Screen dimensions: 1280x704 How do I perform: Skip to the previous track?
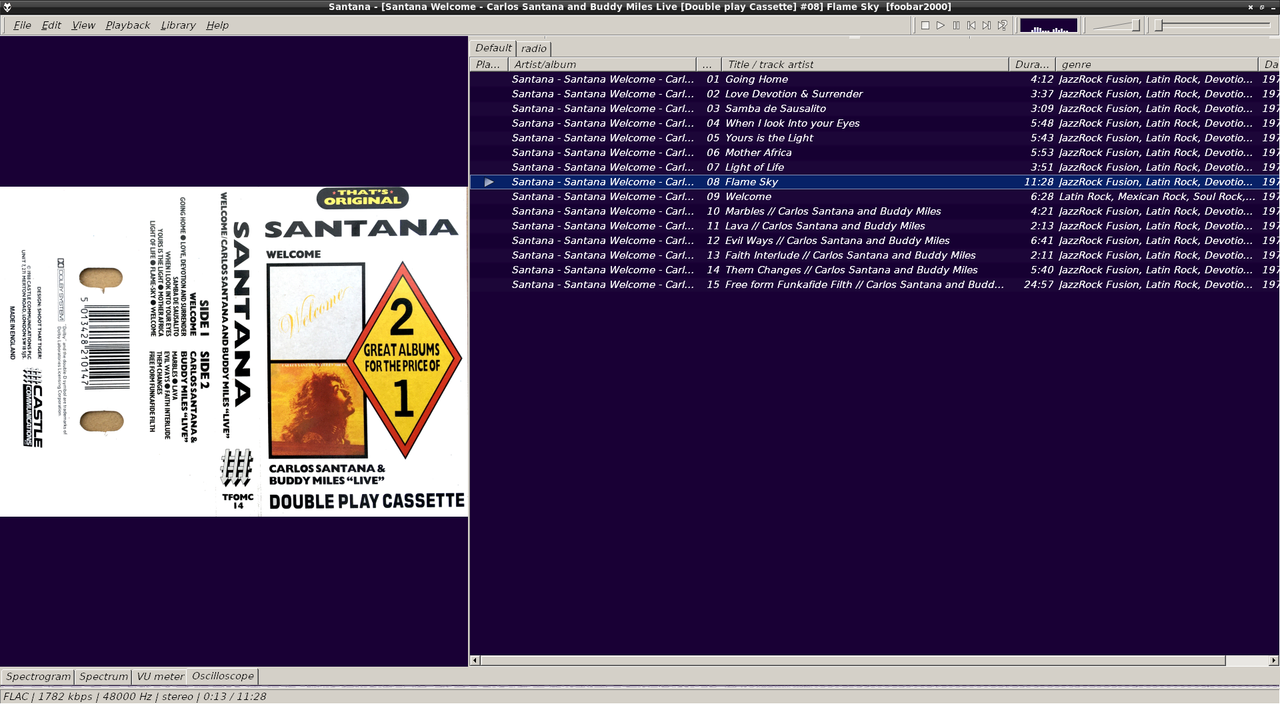[971, 25]
